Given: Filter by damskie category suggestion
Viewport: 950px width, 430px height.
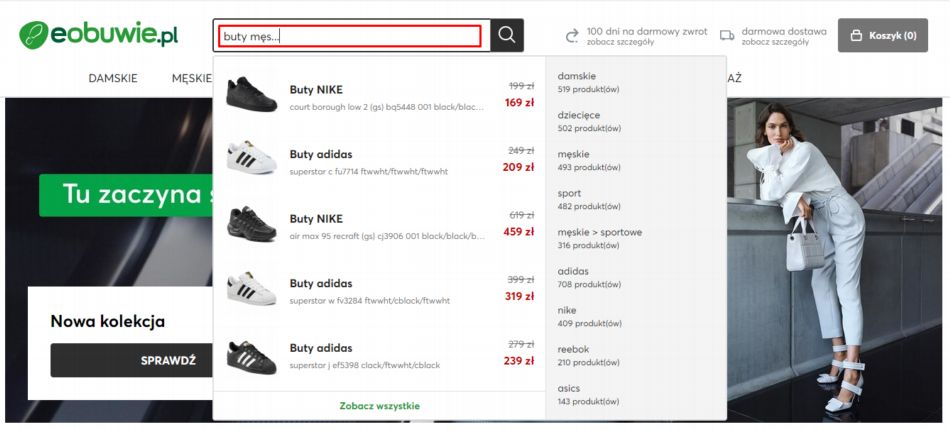Looking at the screenshot, I should tap(577, 76).
